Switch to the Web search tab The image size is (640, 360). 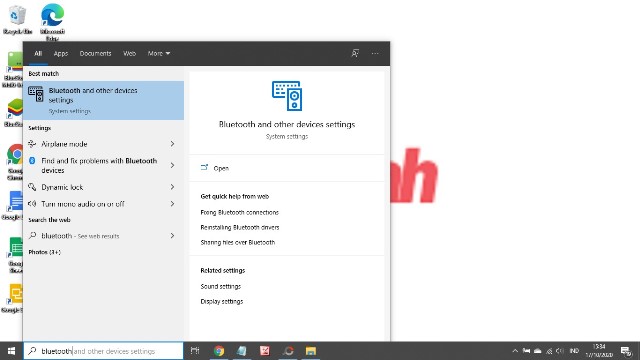[x=129, y=53]
